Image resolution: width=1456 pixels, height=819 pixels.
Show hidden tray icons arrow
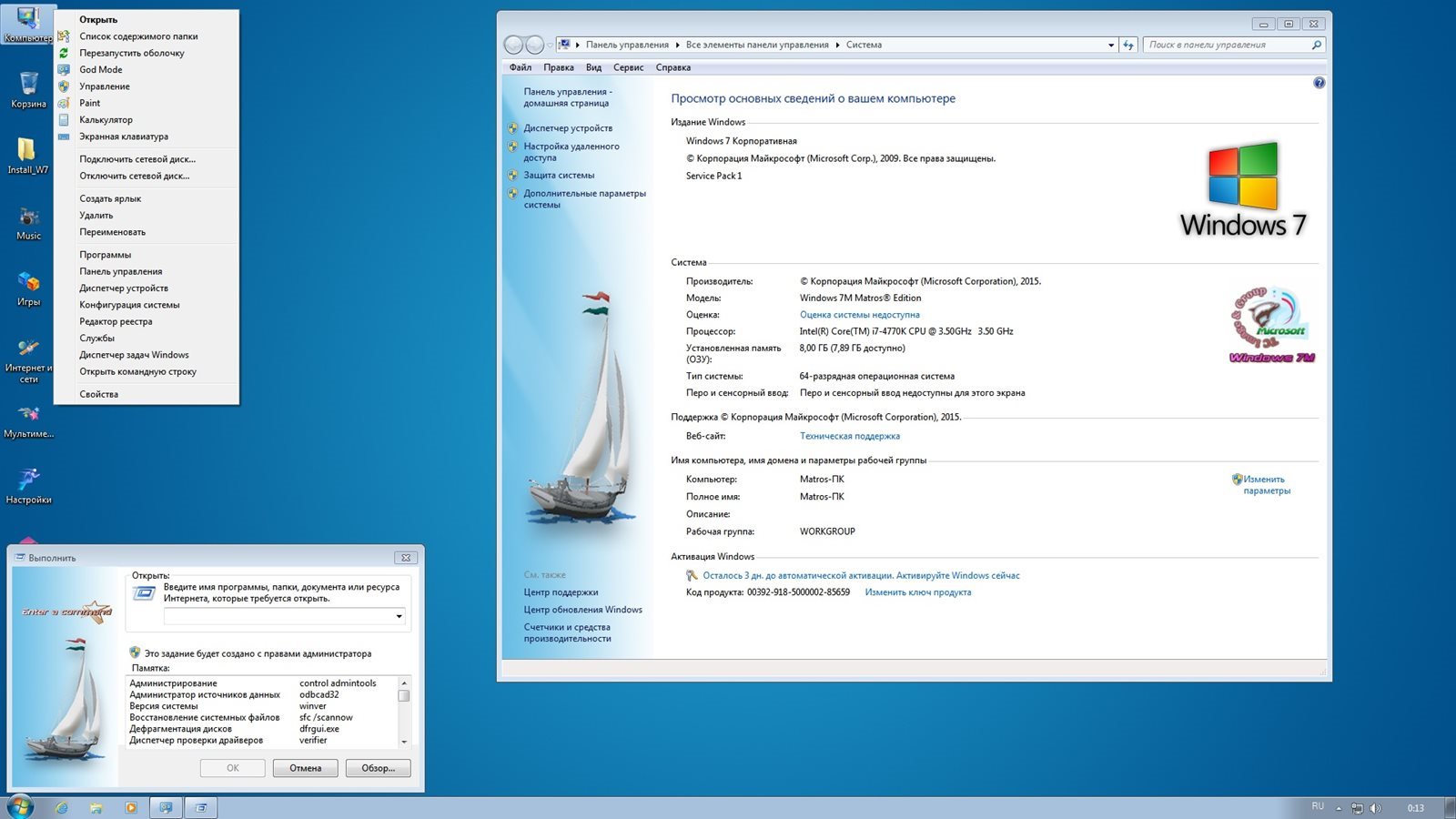pos(1339,808)
